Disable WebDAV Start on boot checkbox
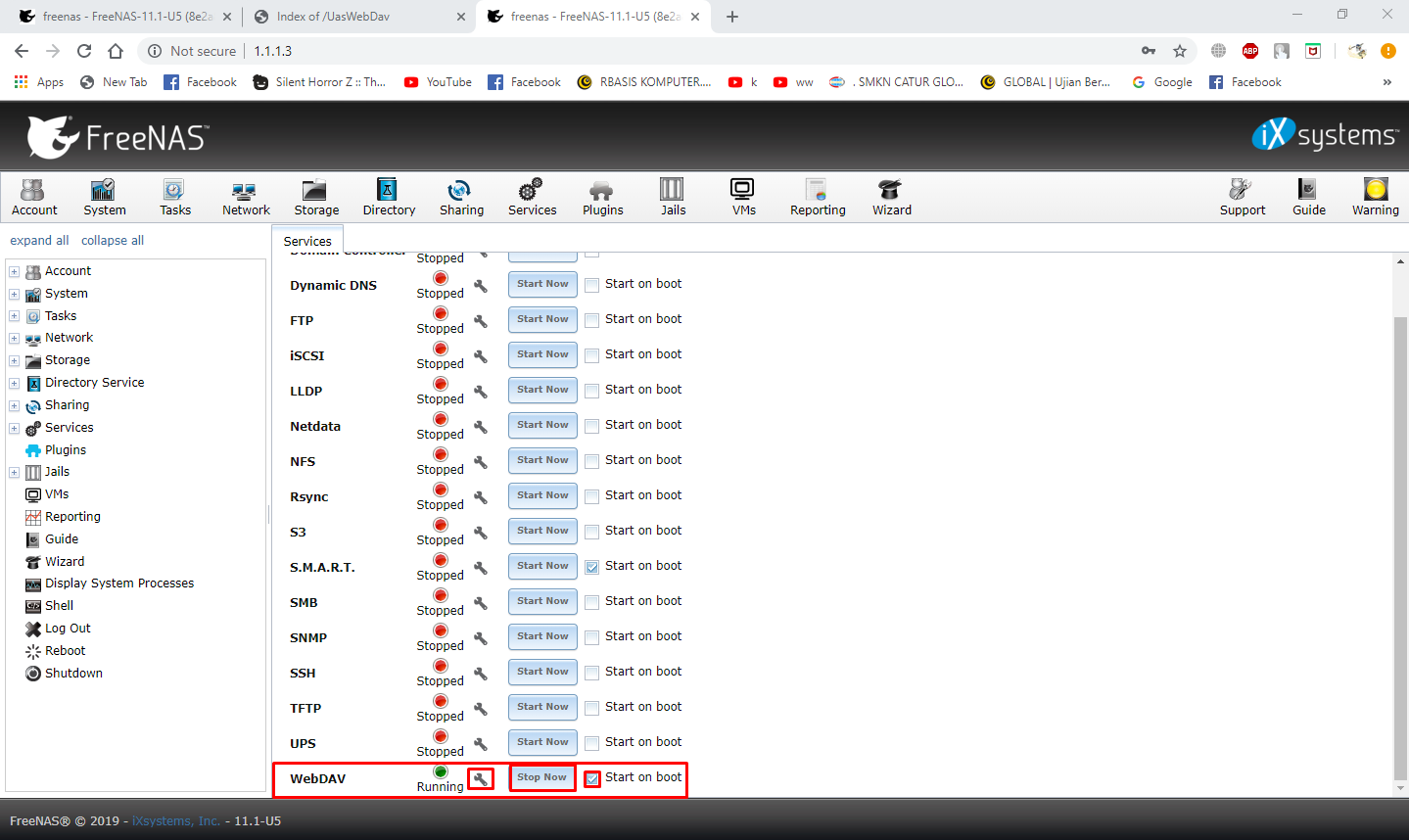 (x=592, y=779)
